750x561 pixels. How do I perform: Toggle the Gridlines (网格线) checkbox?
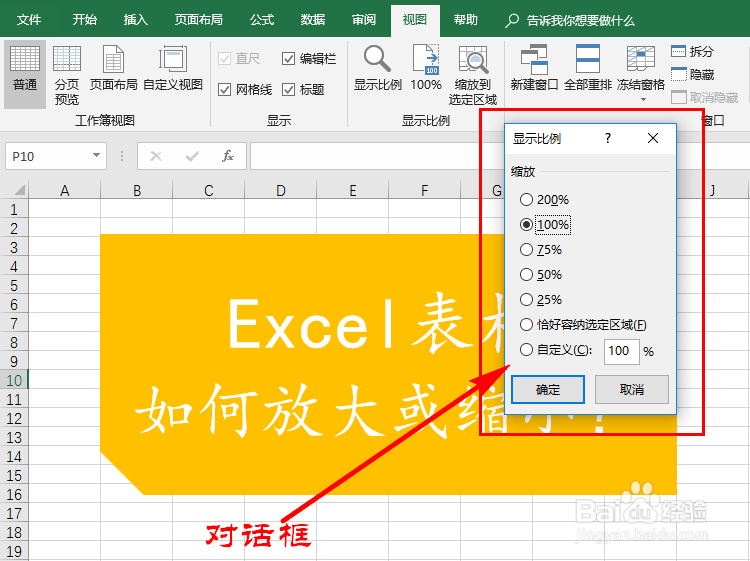tap(224, 89)
